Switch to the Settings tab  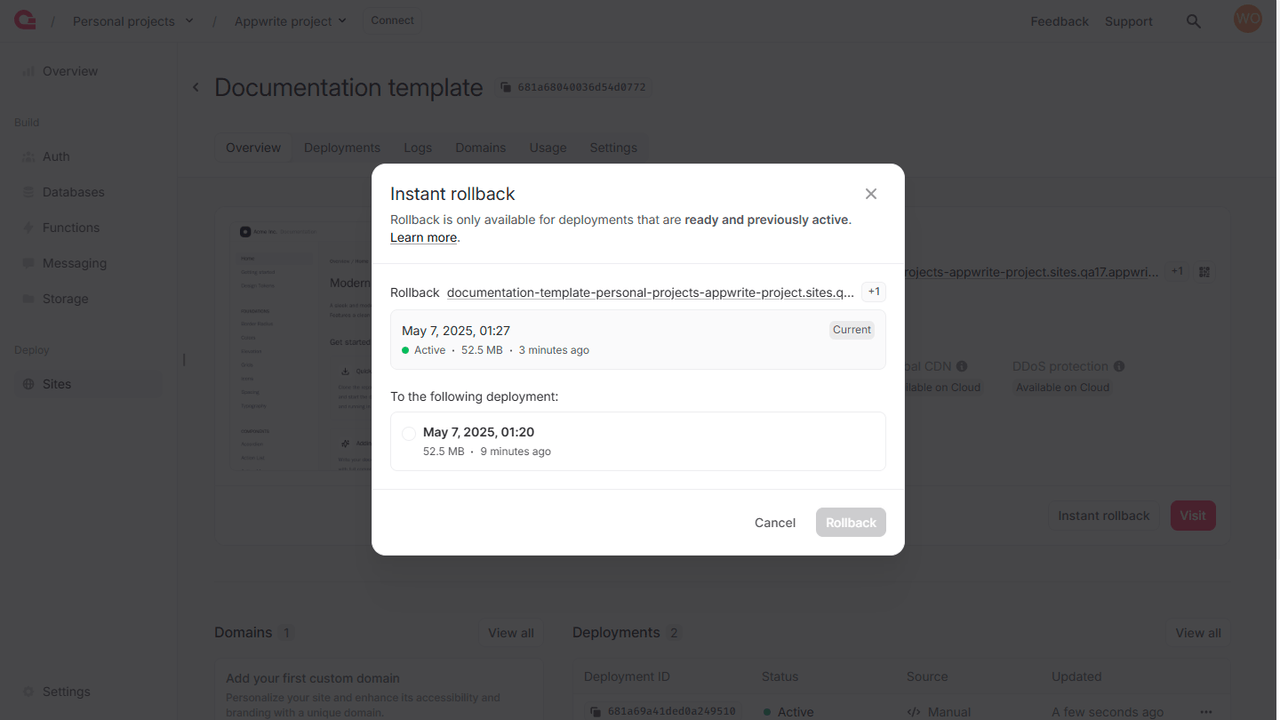pos(613,148)
